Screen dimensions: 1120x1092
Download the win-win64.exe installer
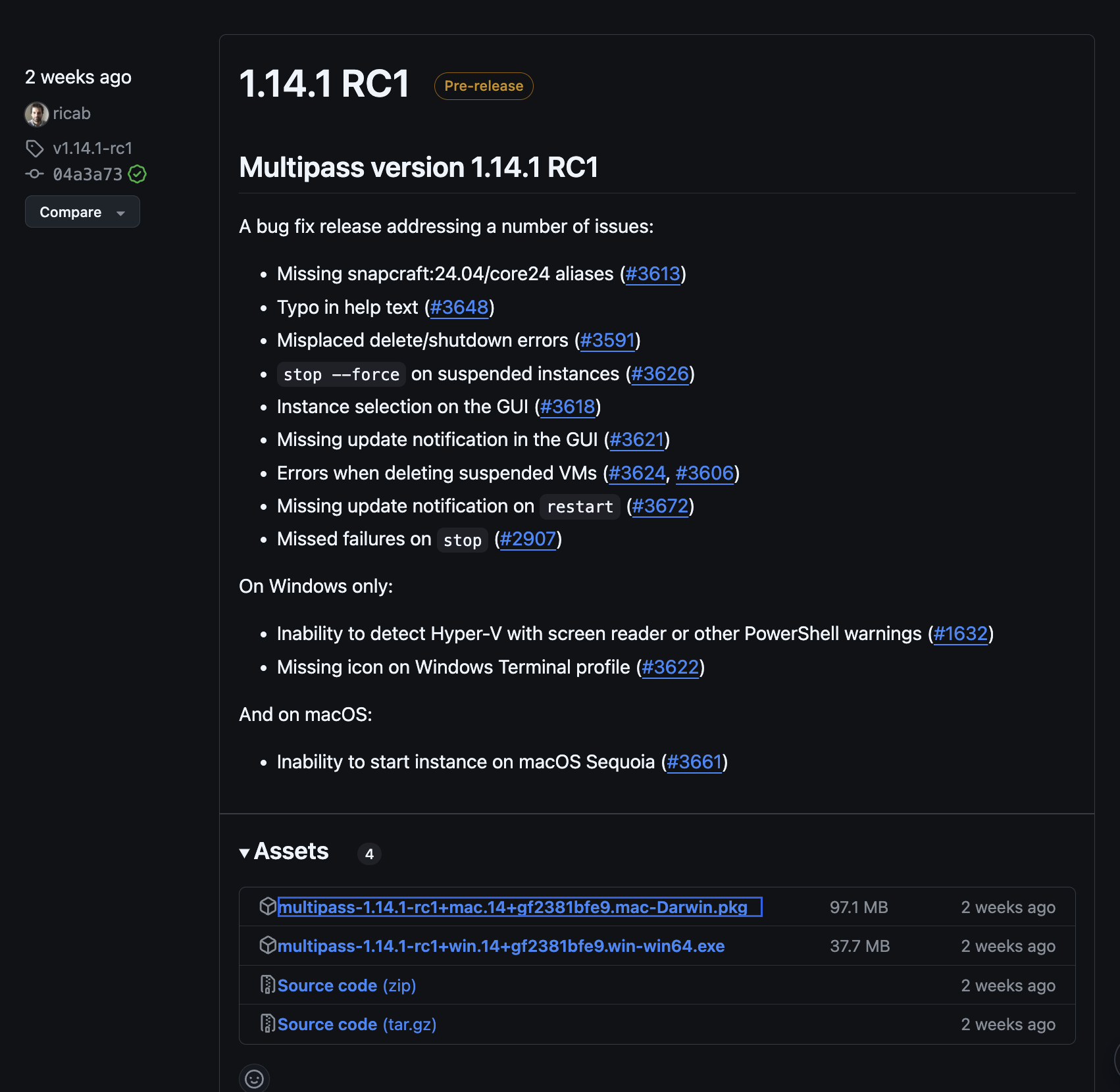click(x=501, y=945)
